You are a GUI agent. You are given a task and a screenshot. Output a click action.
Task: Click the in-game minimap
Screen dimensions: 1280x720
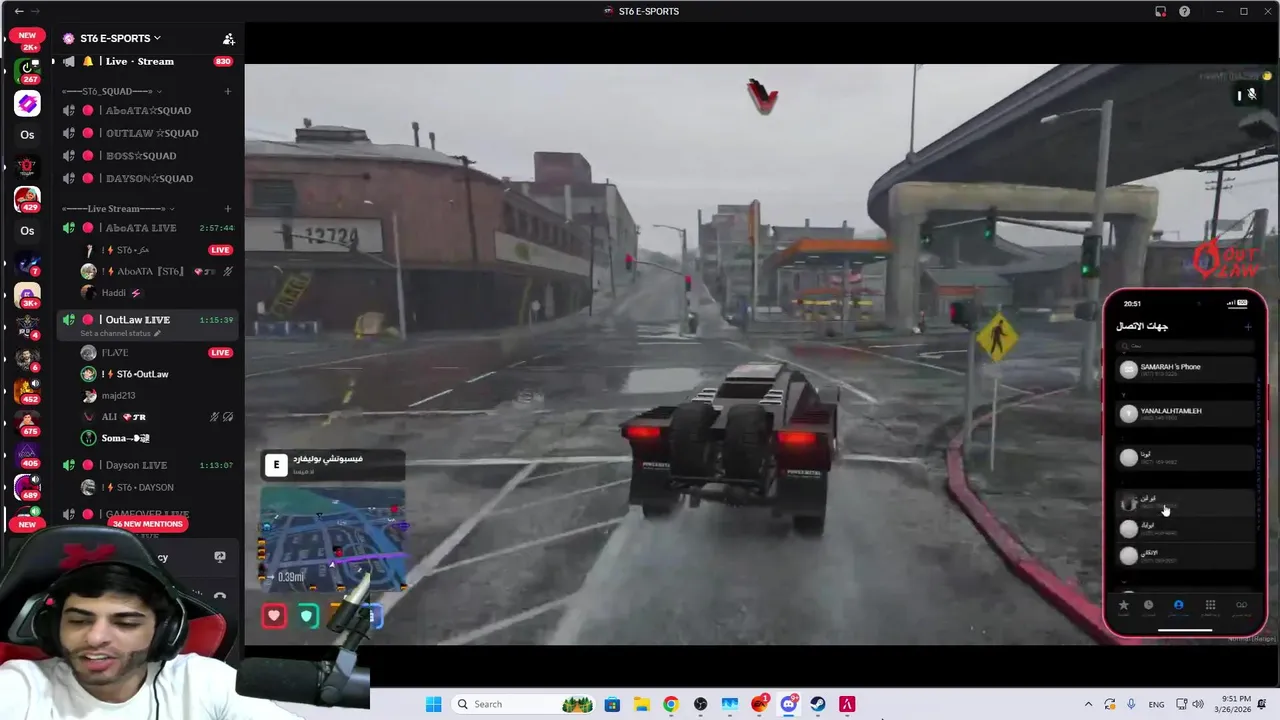click(333, 541)
